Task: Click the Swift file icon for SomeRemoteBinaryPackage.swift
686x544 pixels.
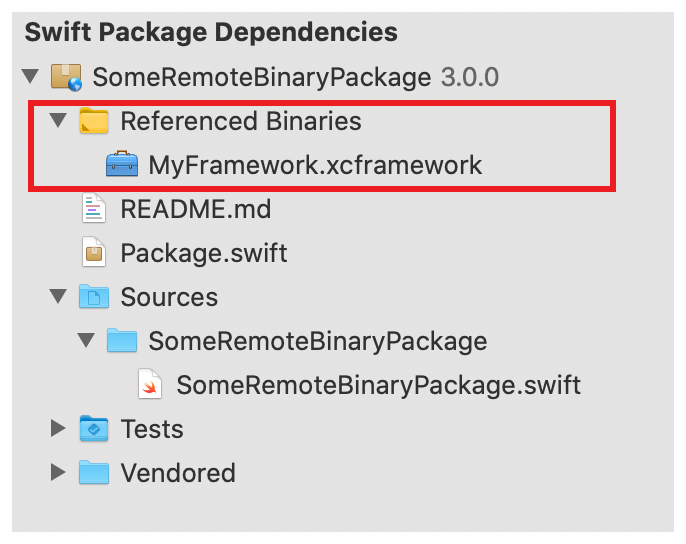Action: 150,385
